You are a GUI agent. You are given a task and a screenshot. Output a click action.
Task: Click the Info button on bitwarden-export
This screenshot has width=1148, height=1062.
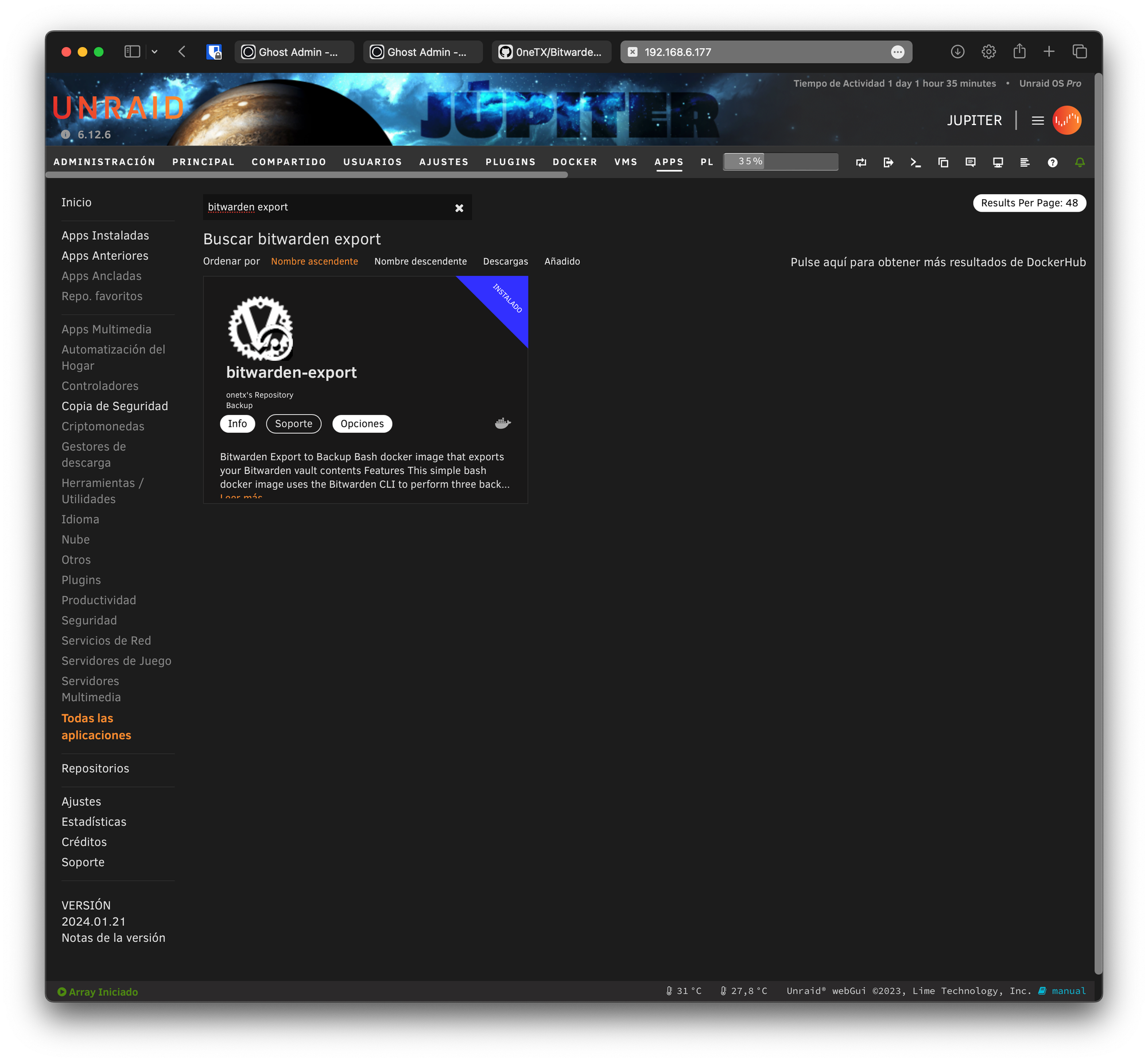pos(237,423)
